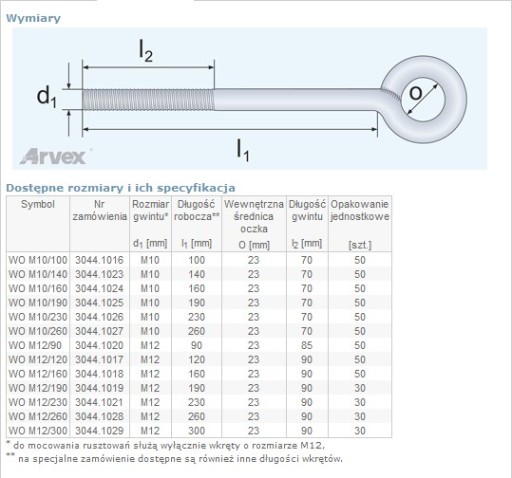Select symbol cell WO M12/260

pyautogui.click(x=38, y=417)
